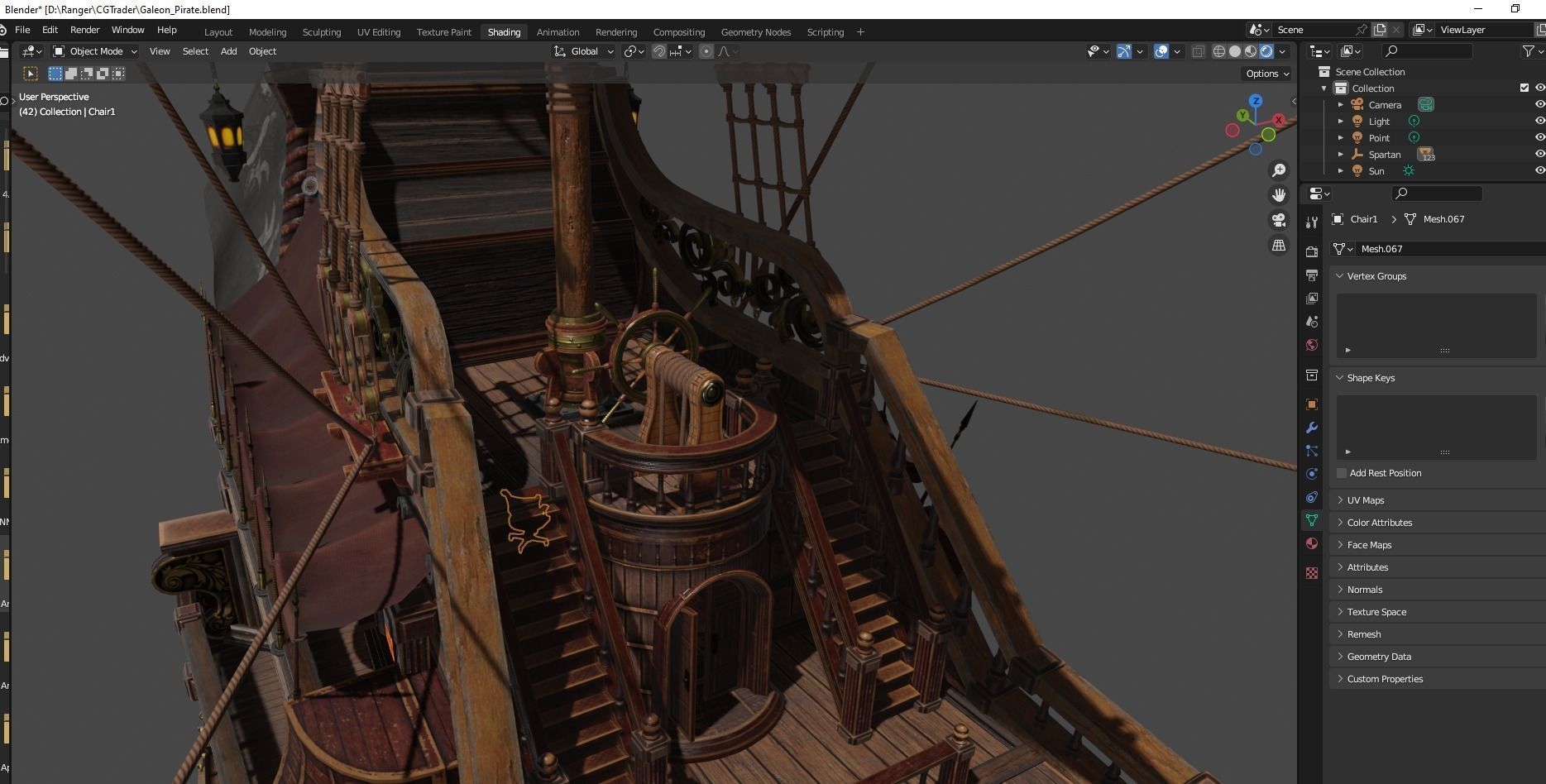Open the Render properties tab

pos(1312,251)
